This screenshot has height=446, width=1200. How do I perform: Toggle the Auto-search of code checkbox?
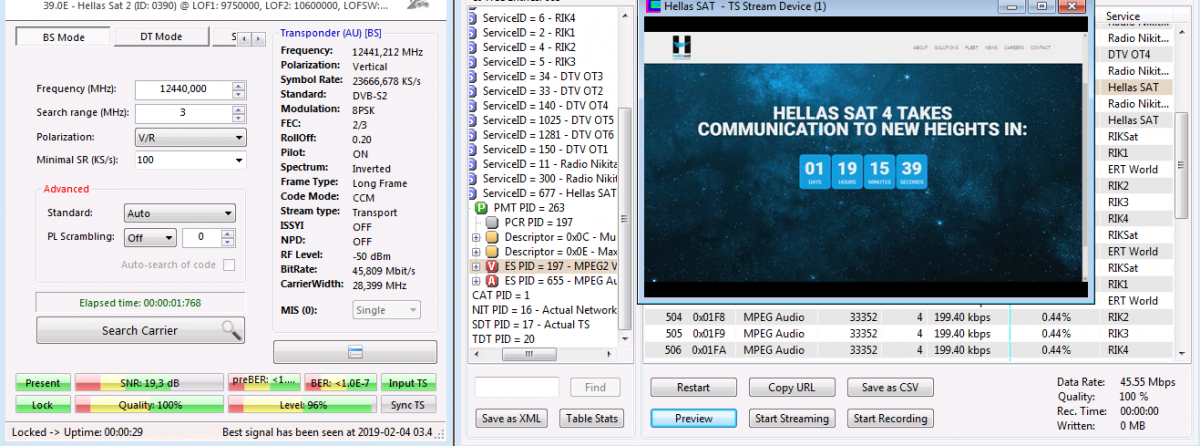pos(229,265)
